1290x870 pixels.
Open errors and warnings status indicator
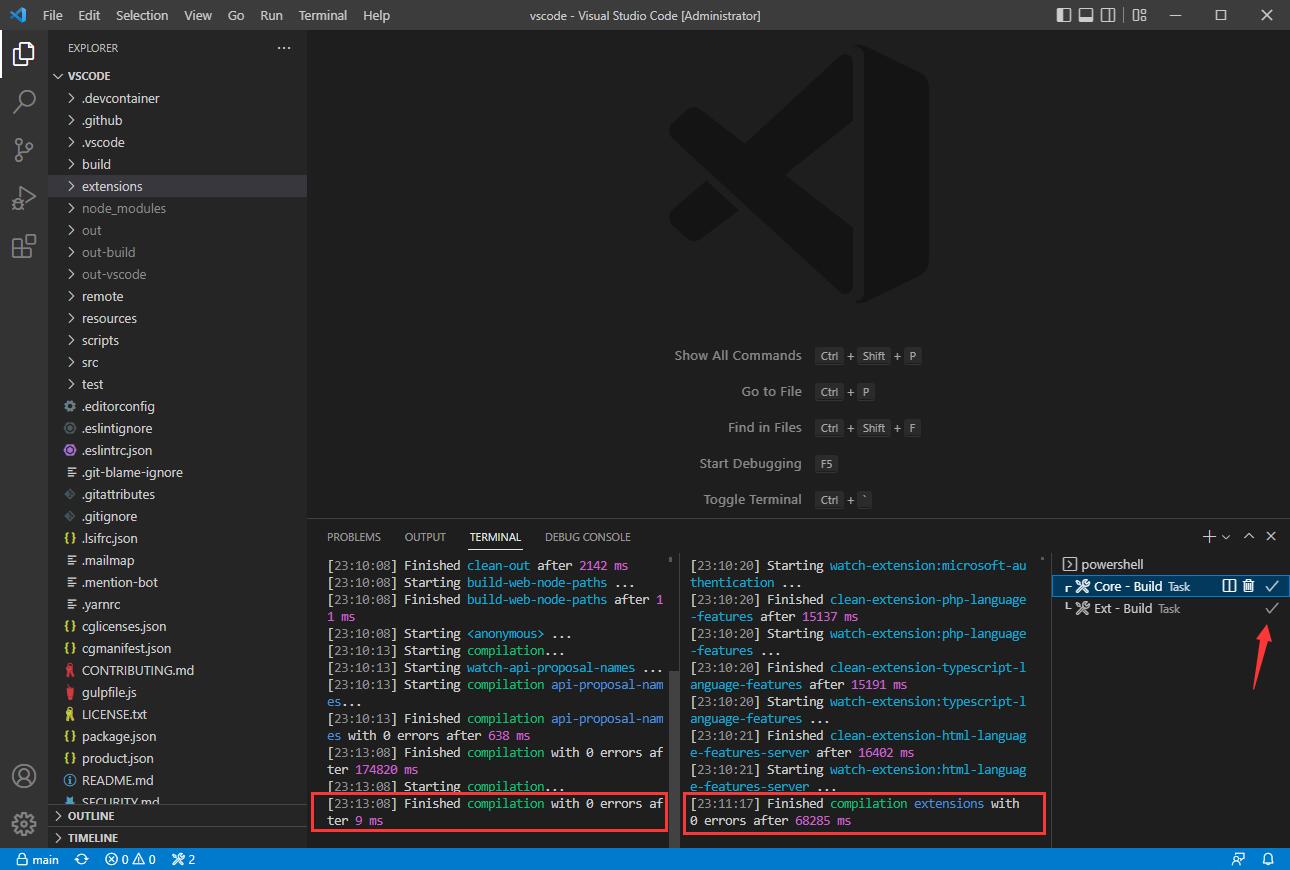click(x=130, y=859)
